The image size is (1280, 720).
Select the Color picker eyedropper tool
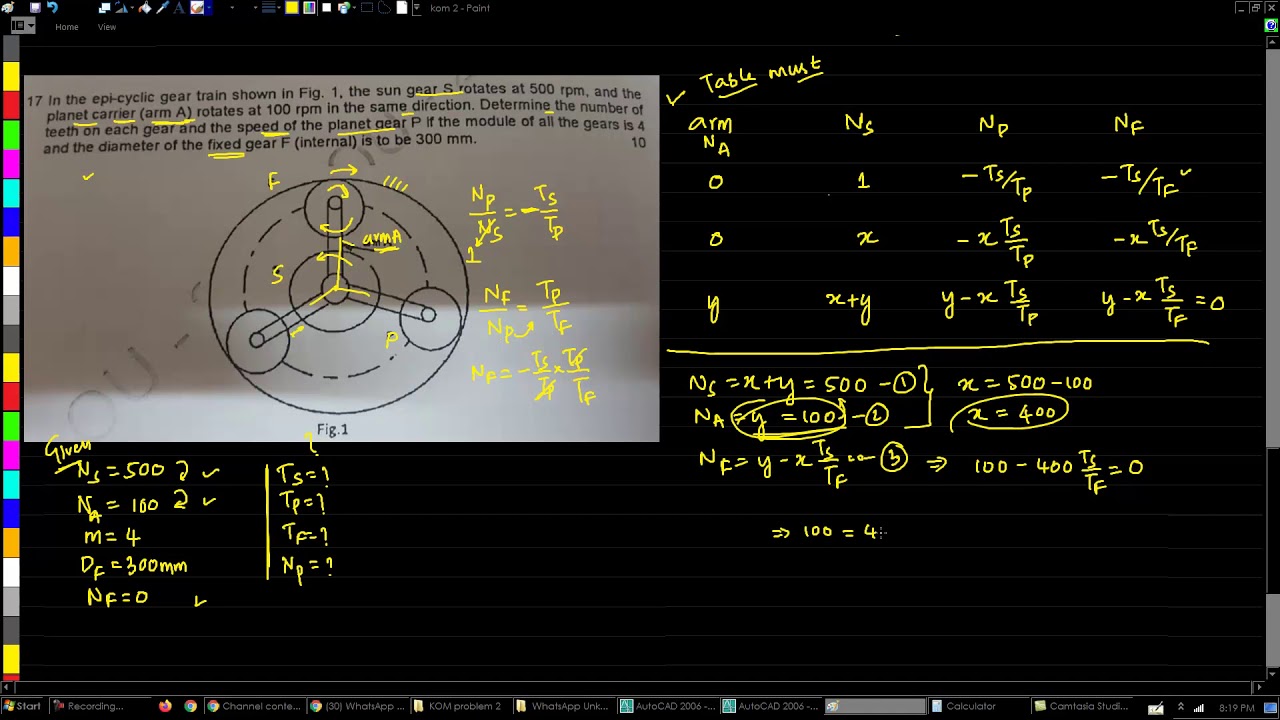point(162,7)
